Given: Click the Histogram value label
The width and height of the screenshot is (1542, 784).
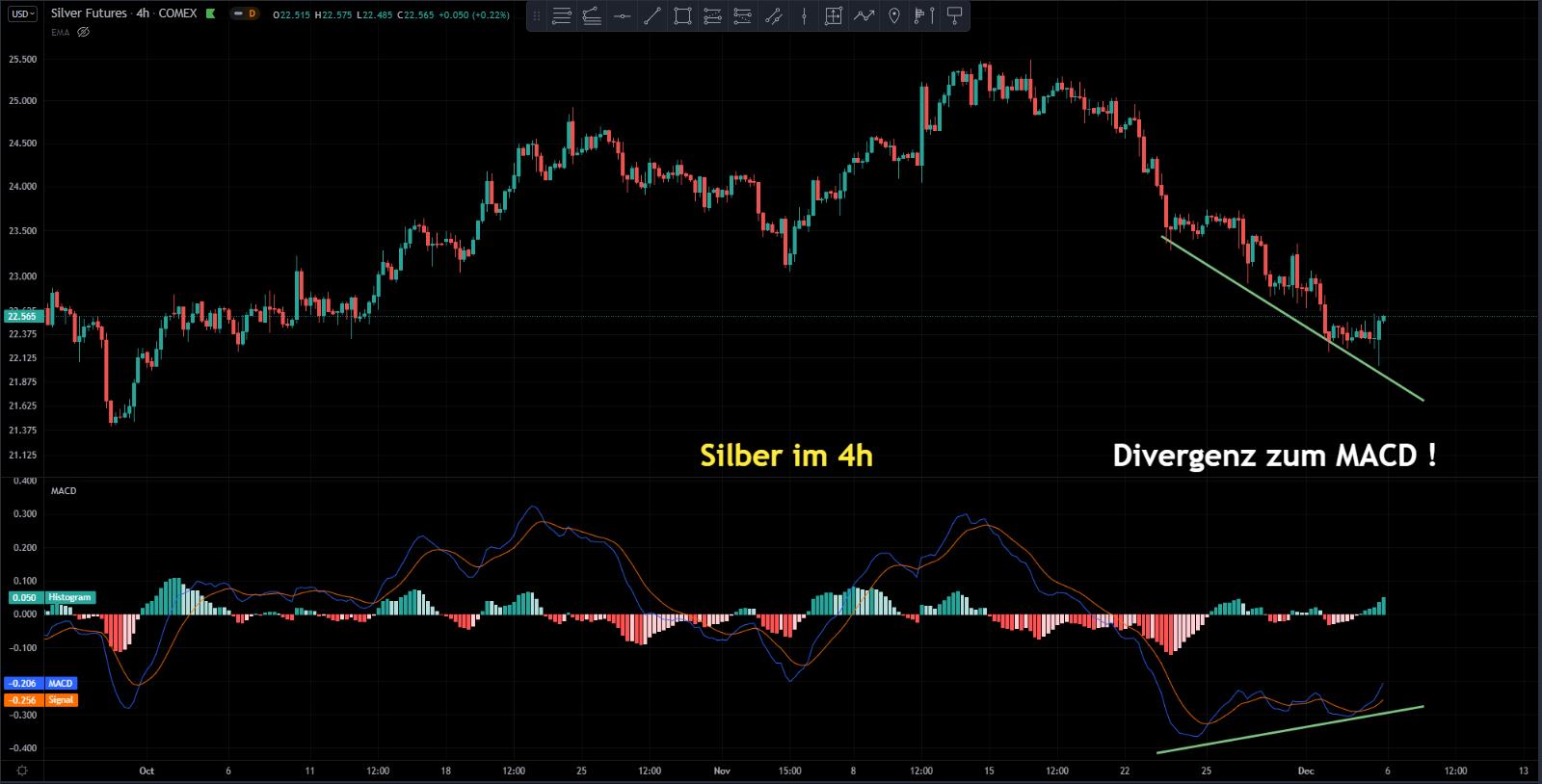Looking at the screenshot, I should (x=70, y=597).
